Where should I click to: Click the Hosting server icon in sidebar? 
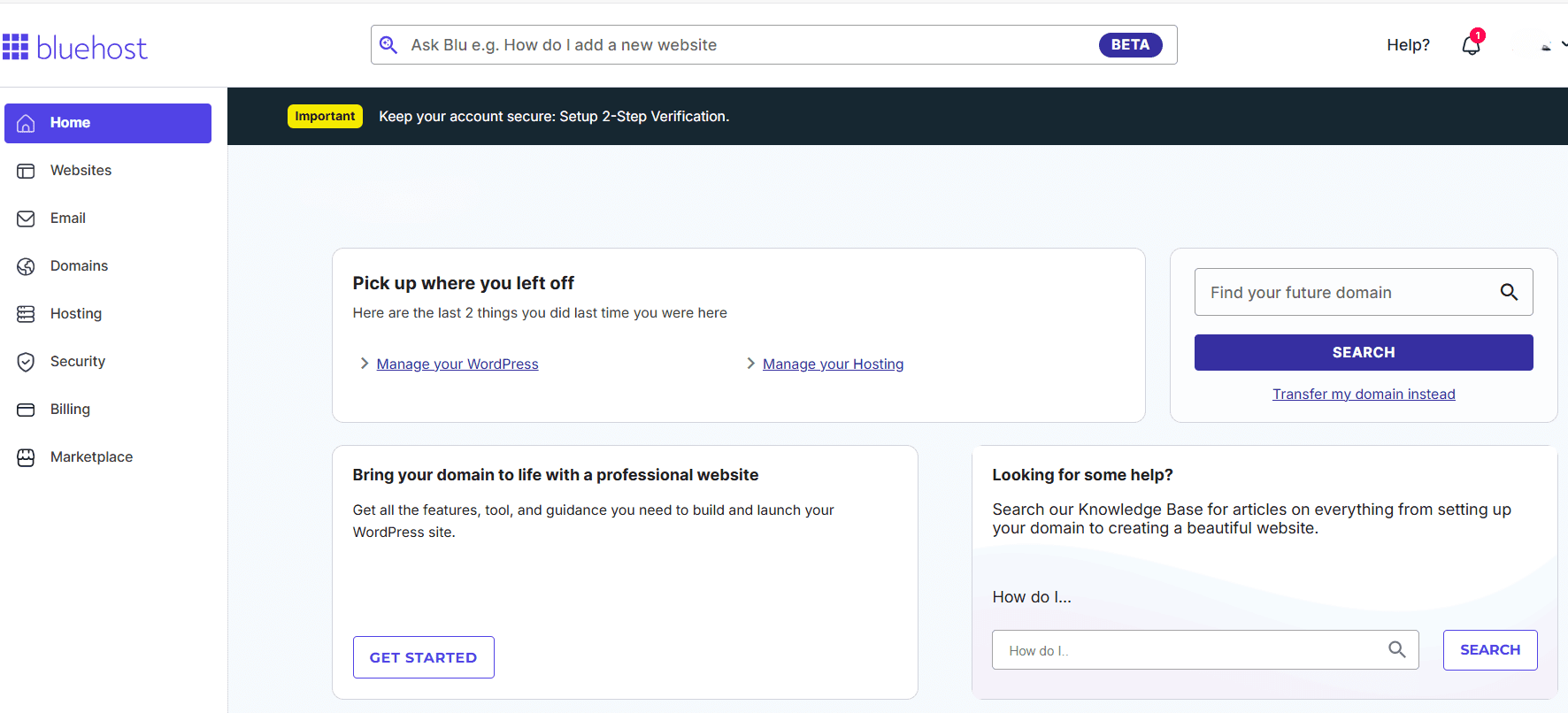27,314
